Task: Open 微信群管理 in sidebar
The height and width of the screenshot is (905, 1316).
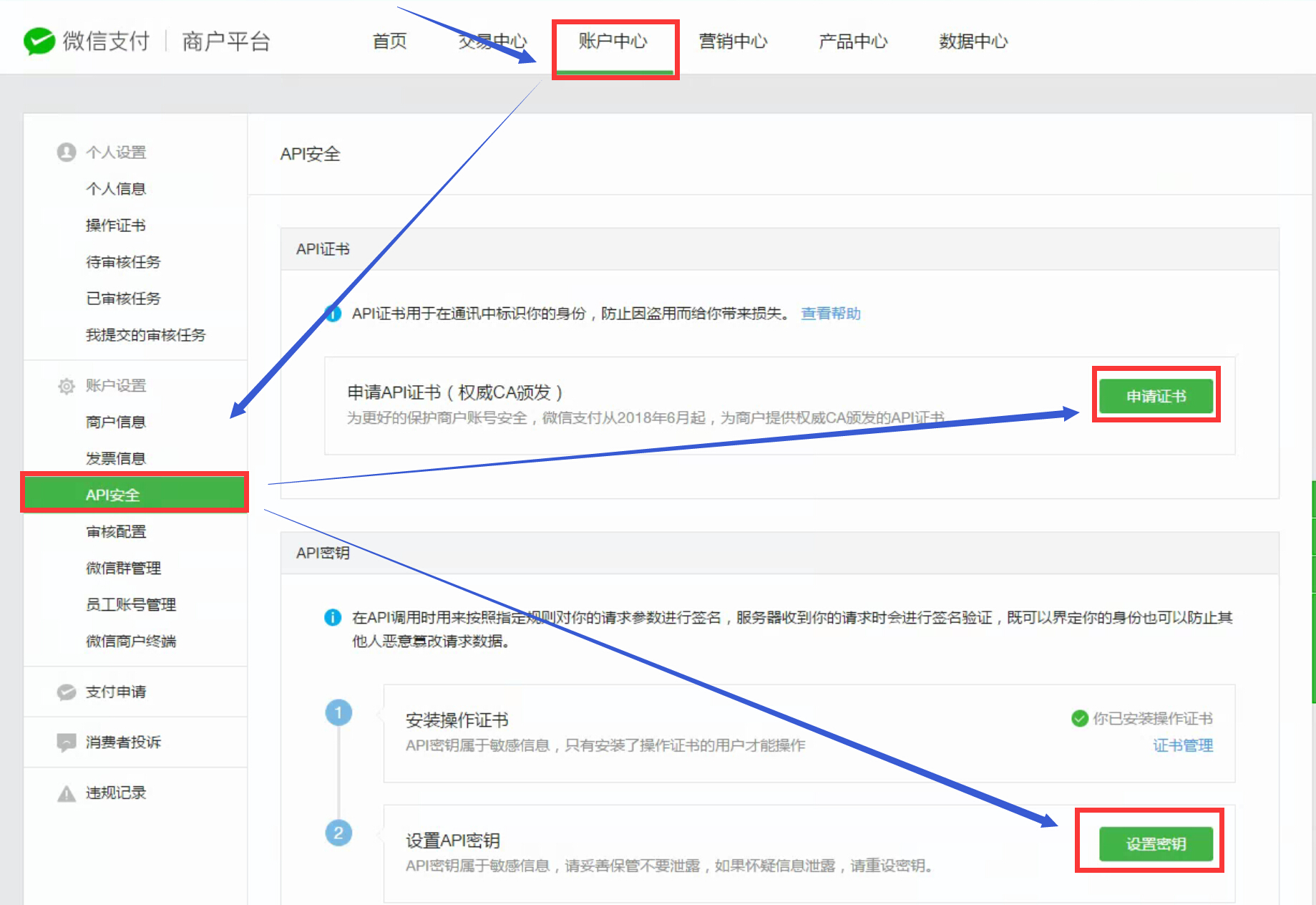Action: pos(123,568)
